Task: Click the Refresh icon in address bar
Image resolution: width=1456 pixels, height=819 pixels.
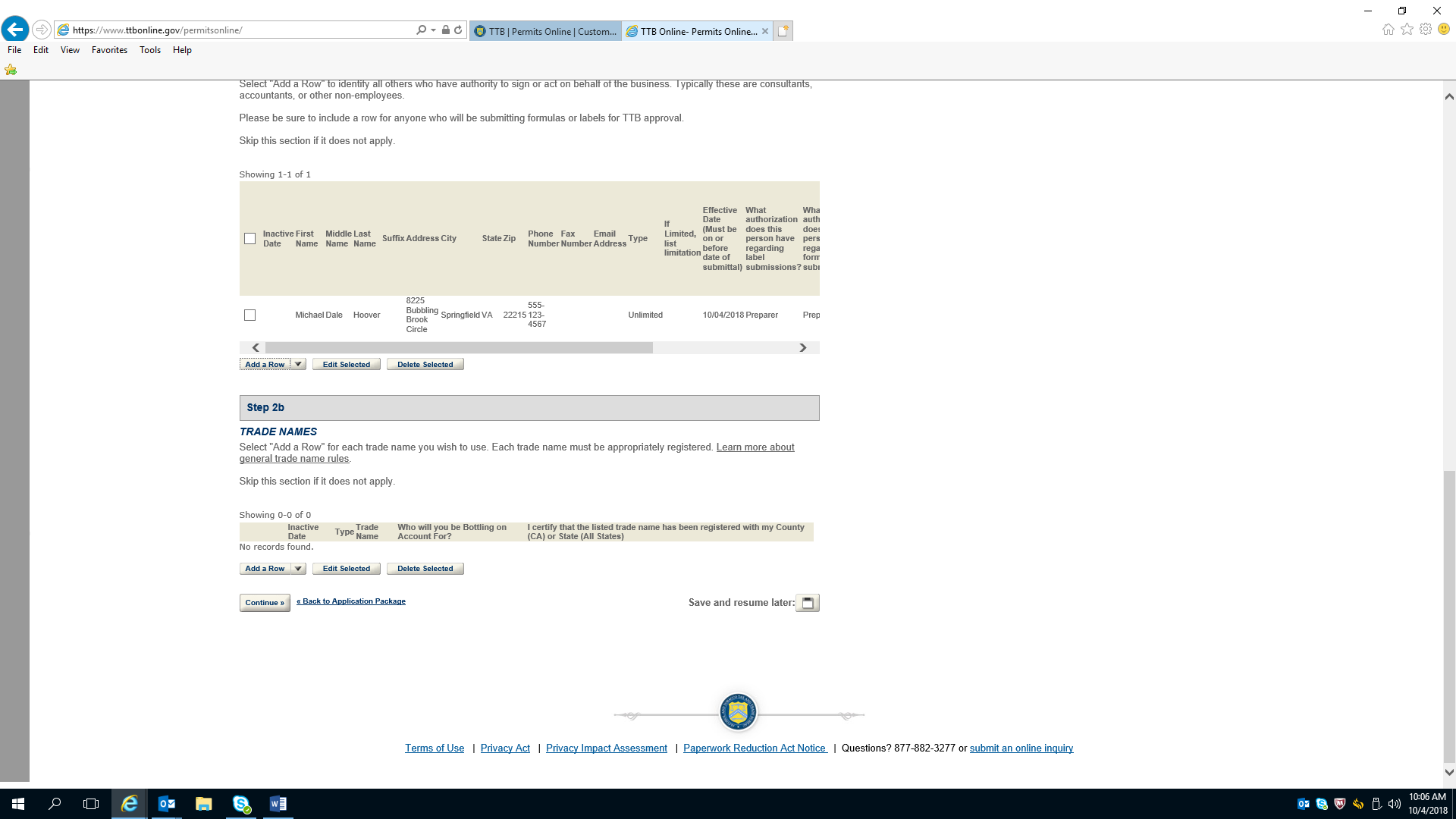Action: [458, 30]
